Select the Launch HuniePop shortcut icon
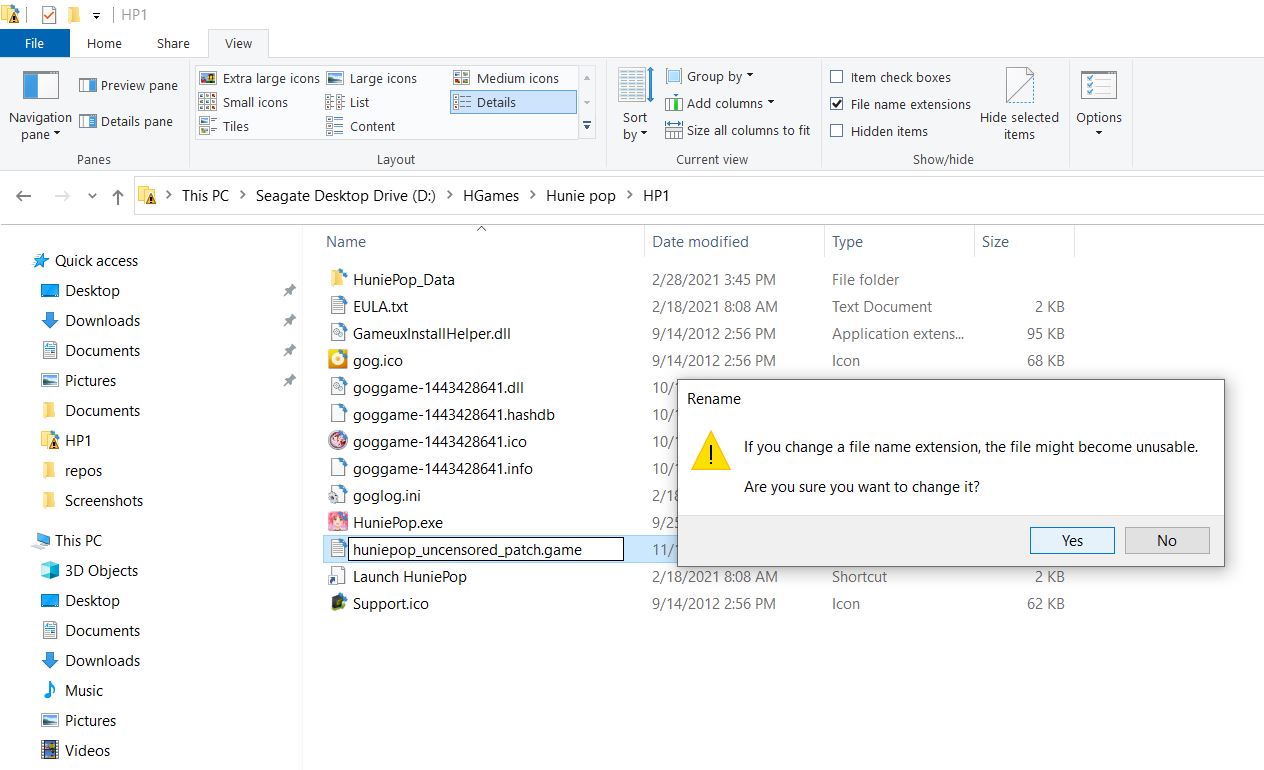Screen dimensions: 1264x770 tap(337, 576)
